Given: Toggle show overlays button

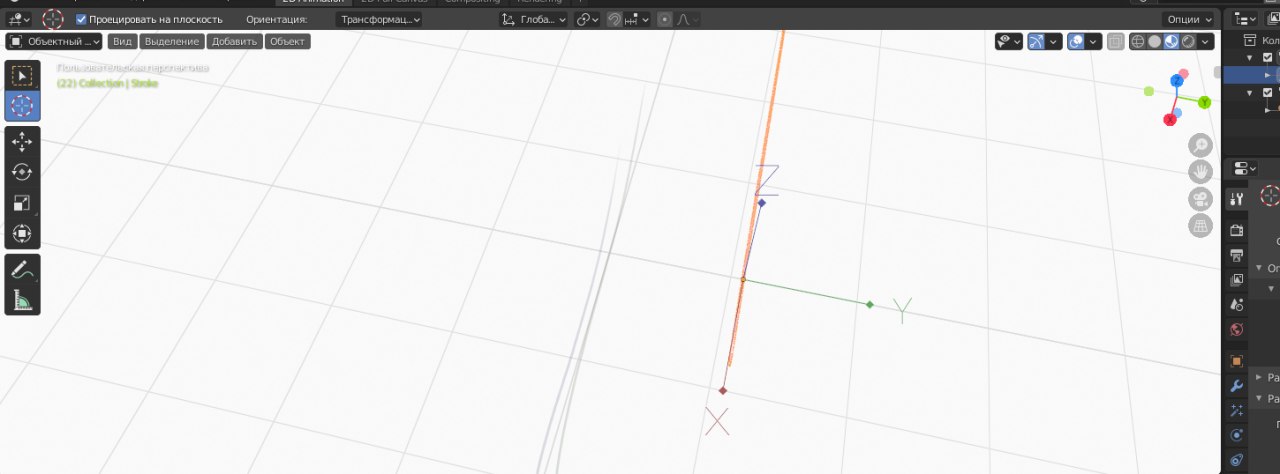Looking at the screenshot, I should [x=1076, y=41].
